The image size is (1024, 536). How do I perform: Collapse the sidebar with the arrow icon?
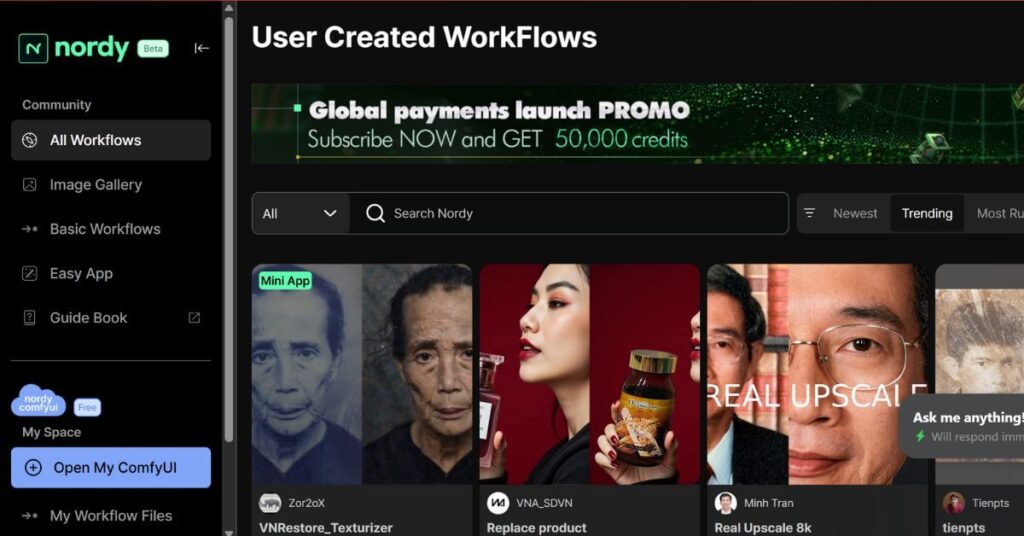(201, 48)
